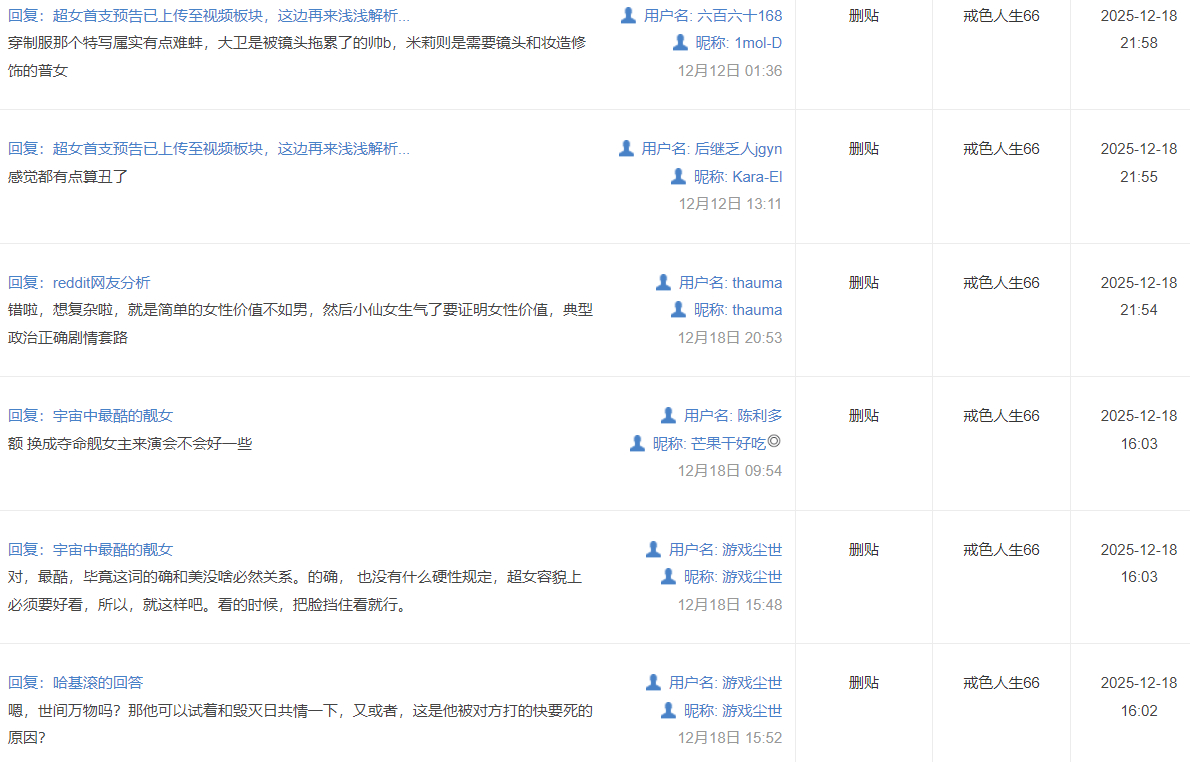Screen dimensions: 1190x762
Task: Click the person icon before 昵称 thauma
Action: [678, 309]
